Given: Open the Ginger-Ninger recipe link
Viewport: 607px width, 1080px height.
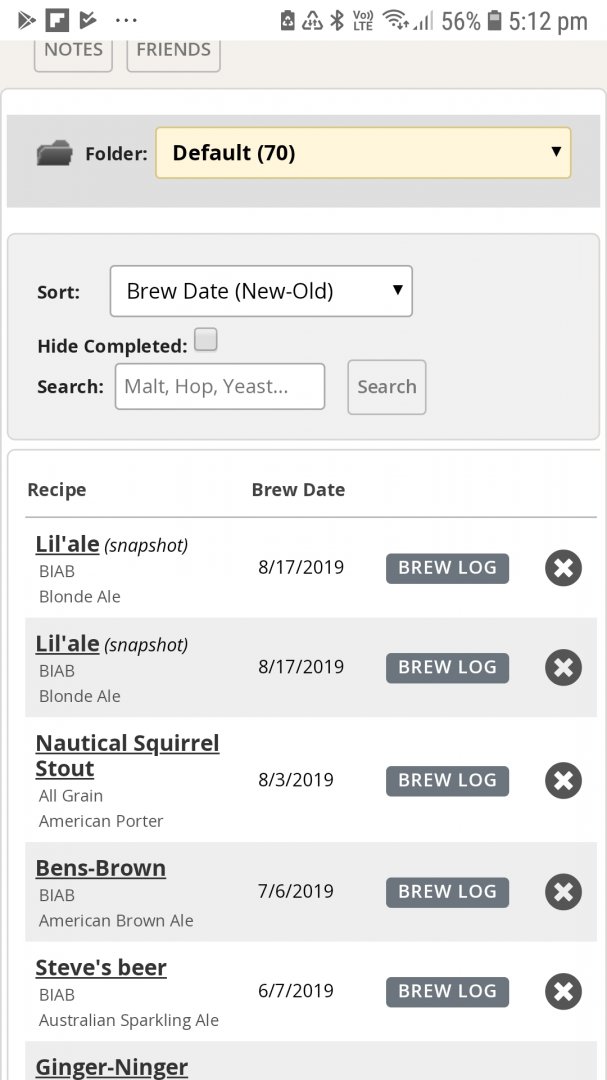Looking at the screenshot, I should click(x=112, y=1067).
